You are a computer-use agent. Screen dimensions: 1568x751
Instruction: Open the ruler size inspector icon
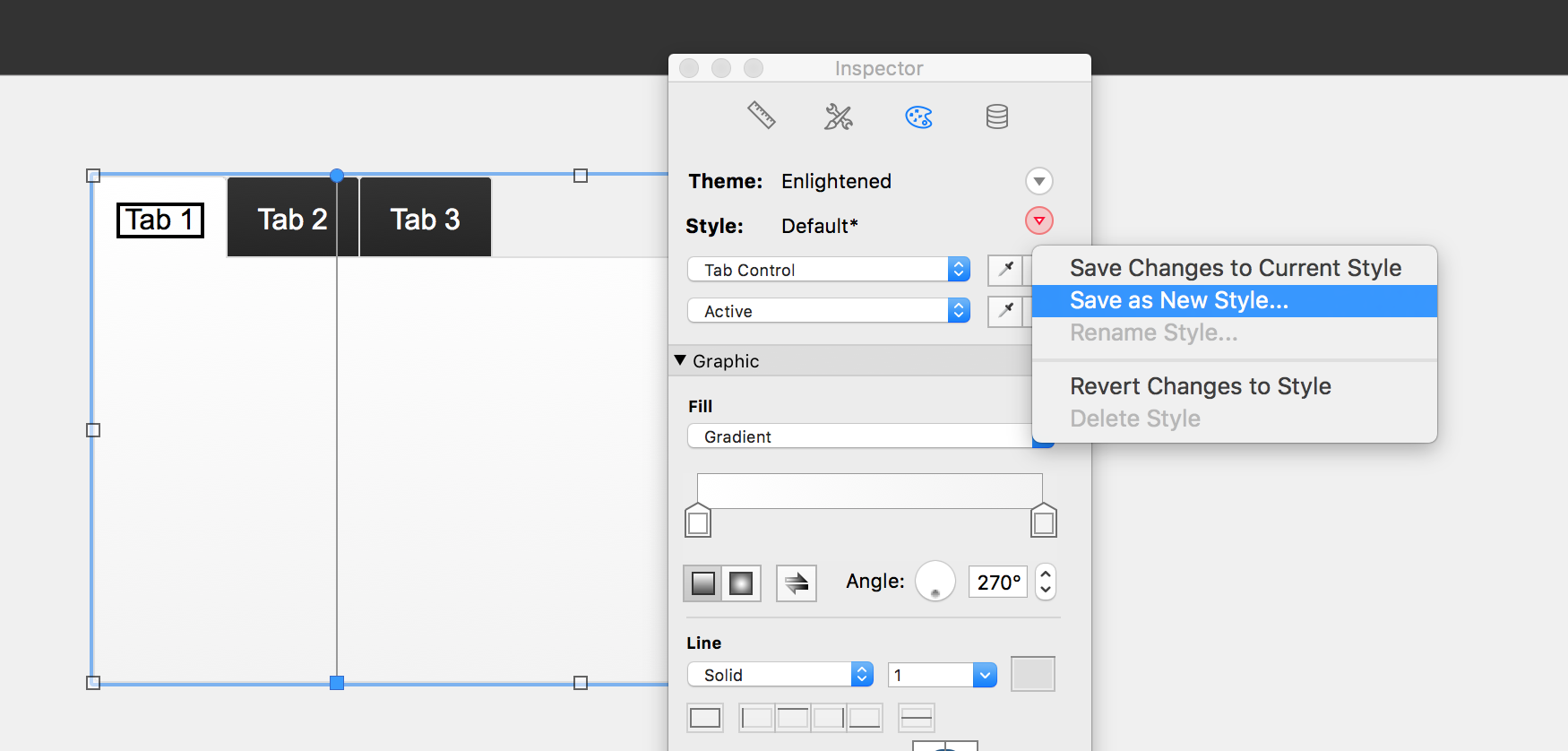pyautogui.click(x=762, y=116)
